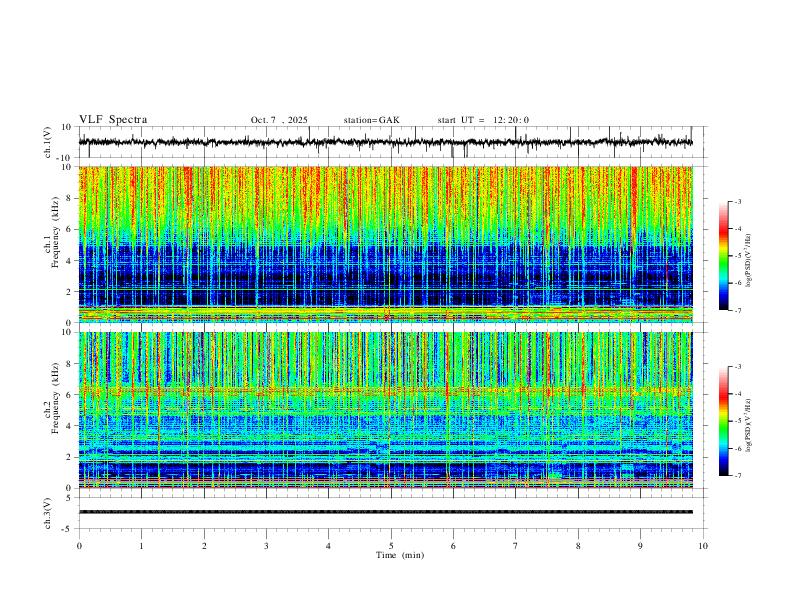Click tick "10" on the time axis

(x=703, y=546)
